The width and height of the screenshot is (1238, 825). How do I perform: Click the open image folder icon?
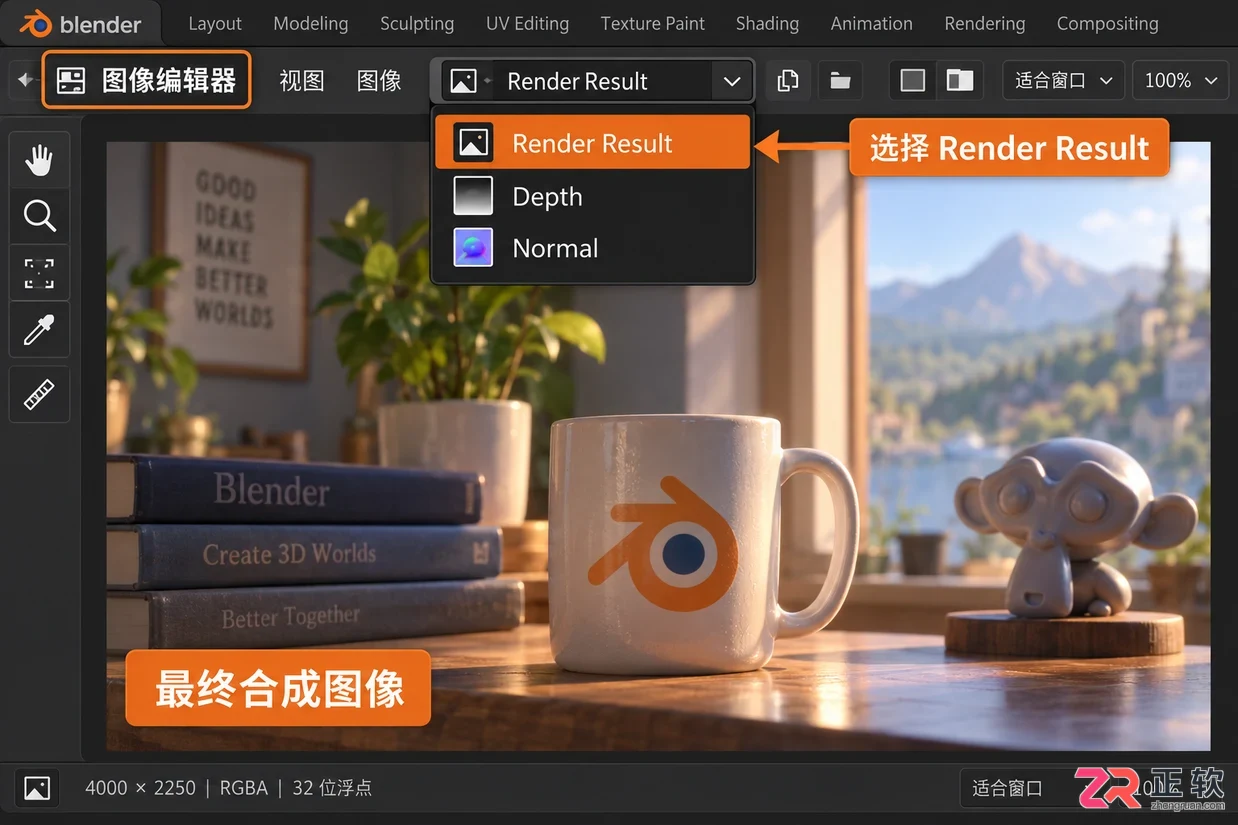pos(840,81)
